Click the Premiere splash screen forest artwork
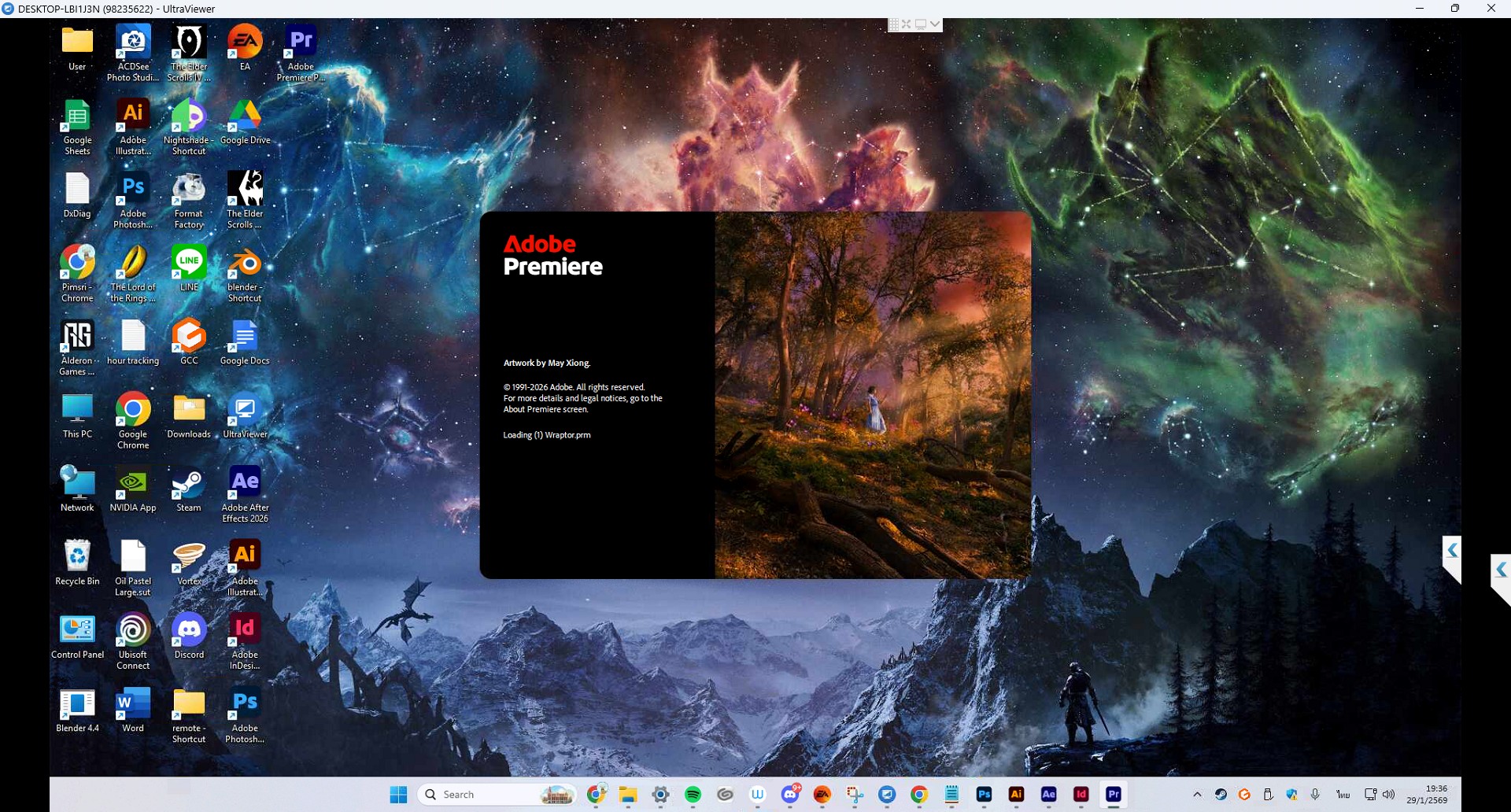The height and width of the screenshot is (812, 1511). click(x=873, y=395)
